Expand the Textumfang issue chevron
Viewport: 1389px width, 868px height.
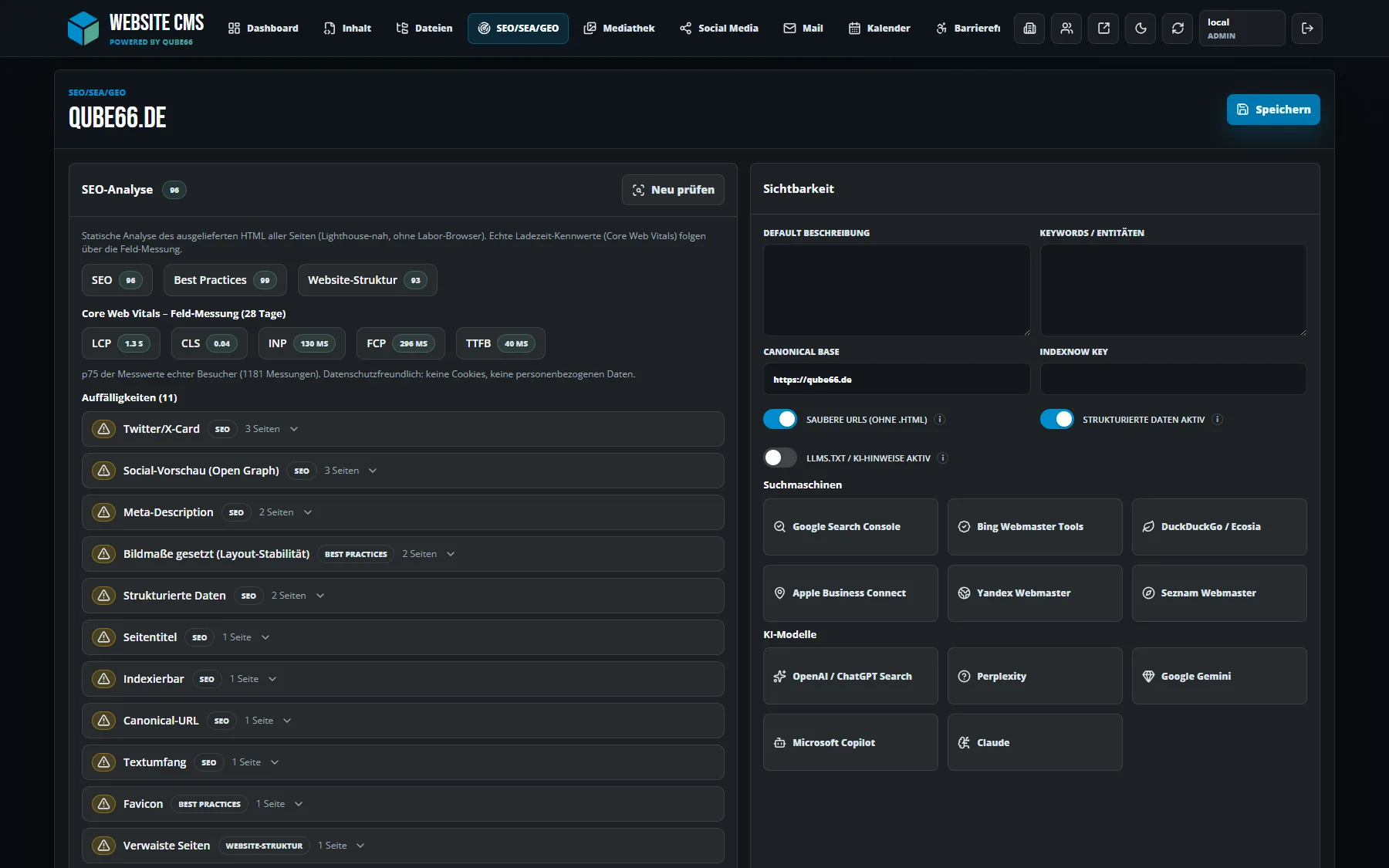275,762
